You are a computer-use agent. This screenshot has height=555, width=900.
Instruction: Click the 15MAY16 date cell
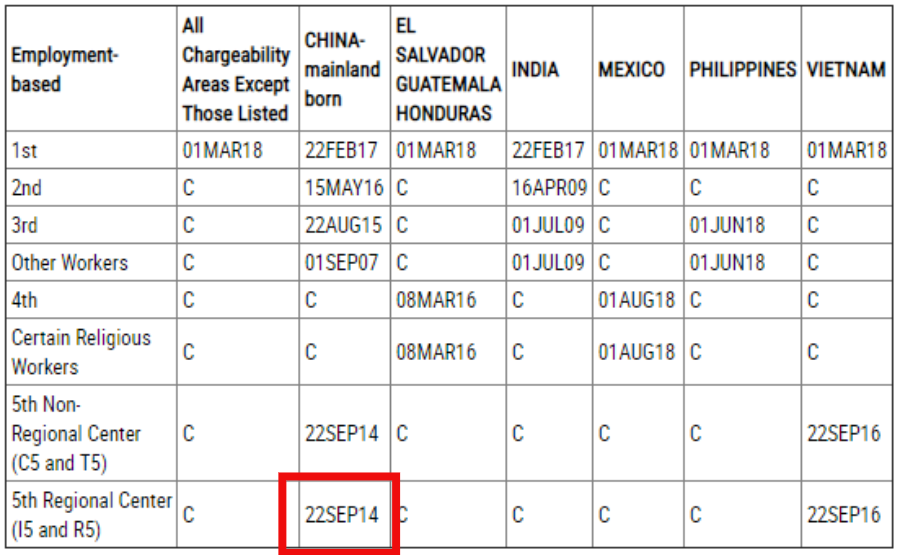tap(341, 188)
